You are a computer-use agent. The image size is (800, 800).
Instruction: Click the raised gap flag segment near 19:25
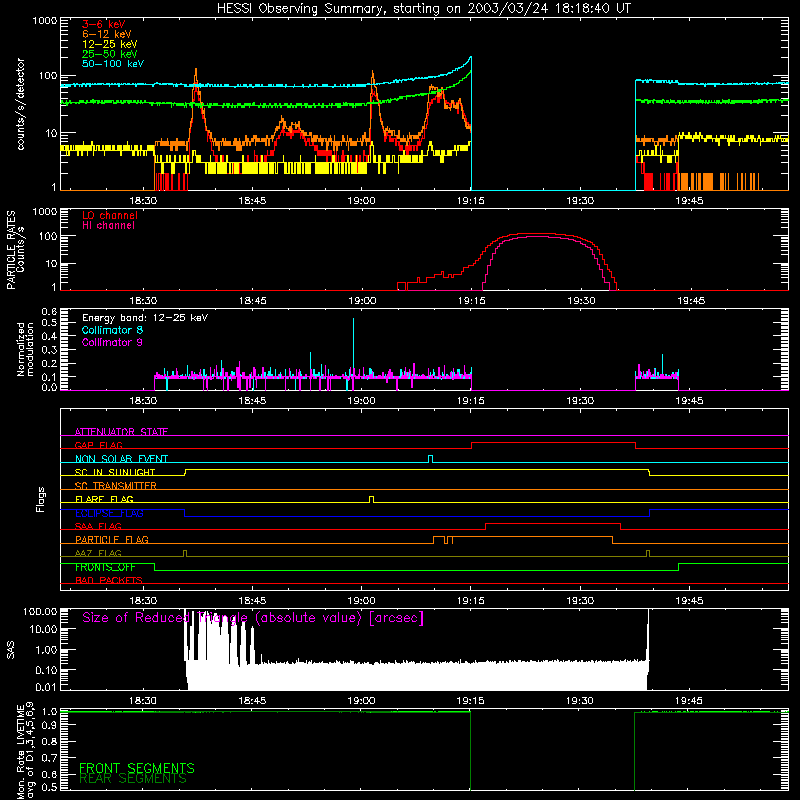554,443
